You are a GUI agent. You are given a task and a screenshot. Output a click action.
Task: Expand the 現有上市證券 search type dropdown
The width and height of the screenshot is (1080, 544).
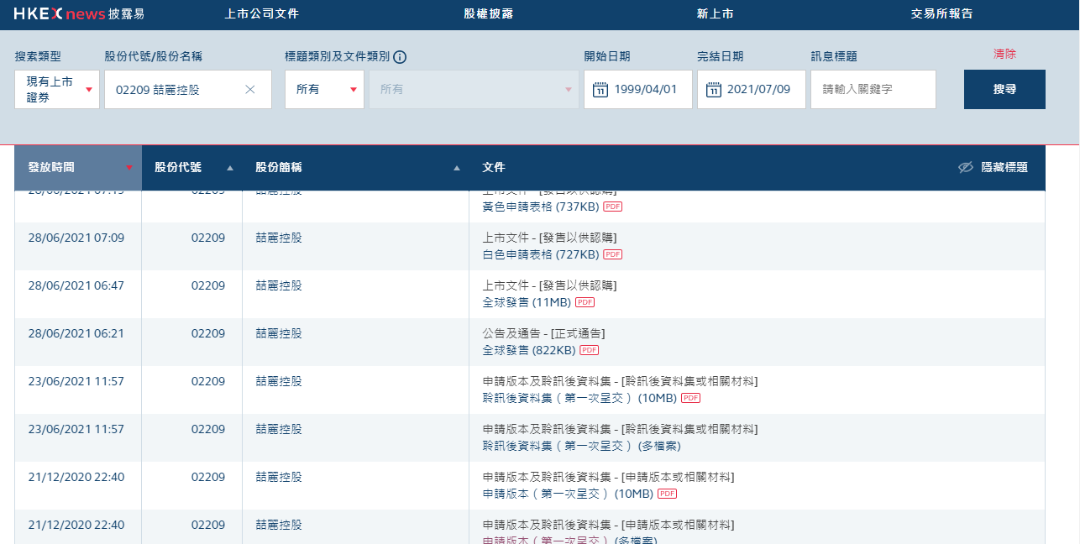[57, 90]
